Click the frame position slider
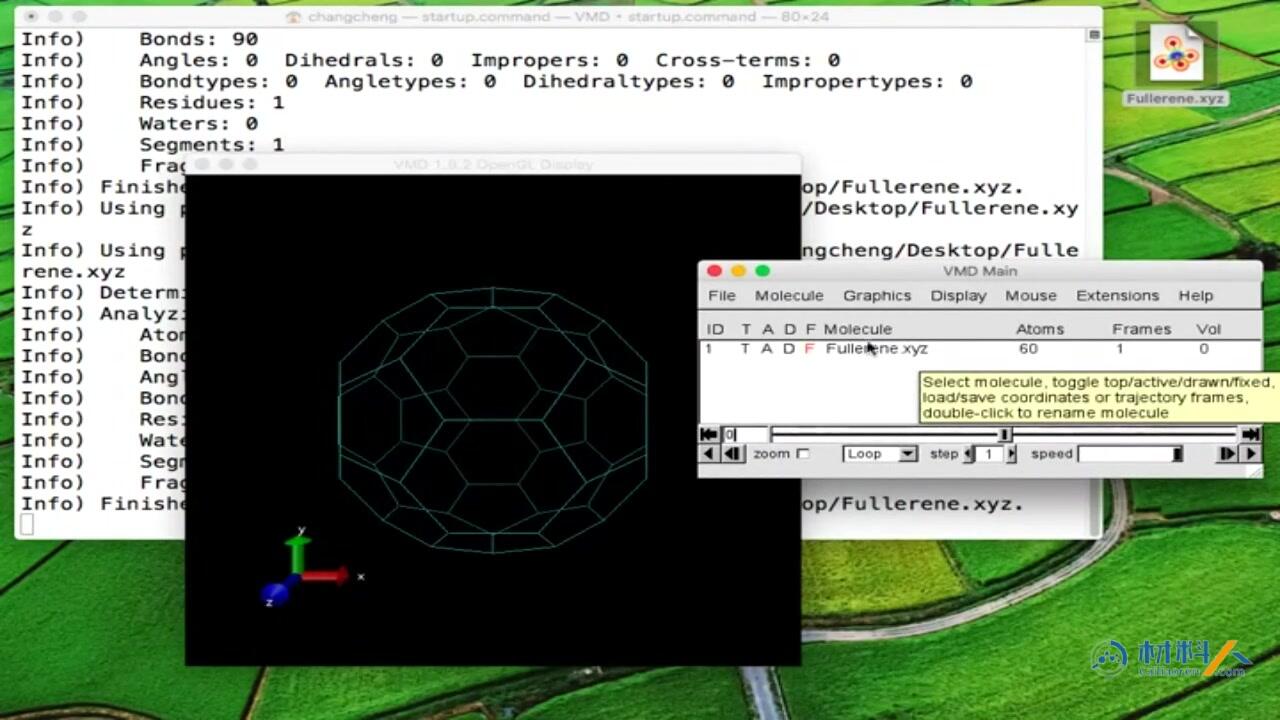Screen dimensions: 1280x720 (1004, 434)
